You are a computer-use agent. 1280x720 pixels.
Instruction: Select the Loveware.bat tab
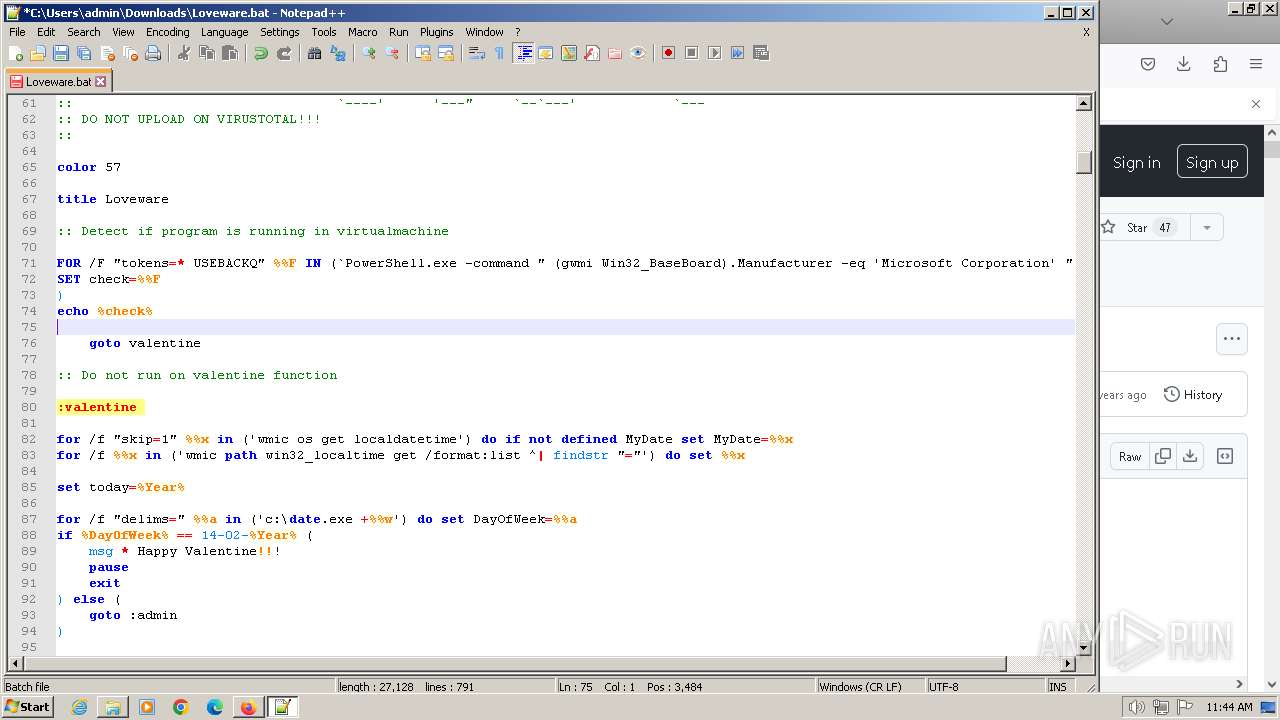point(57,82)
